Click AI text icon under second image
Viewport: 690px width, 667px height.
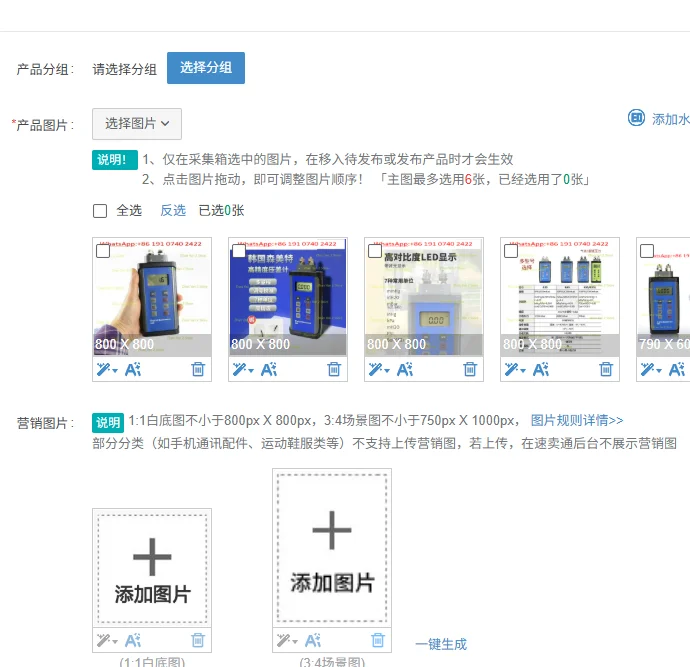269,369
